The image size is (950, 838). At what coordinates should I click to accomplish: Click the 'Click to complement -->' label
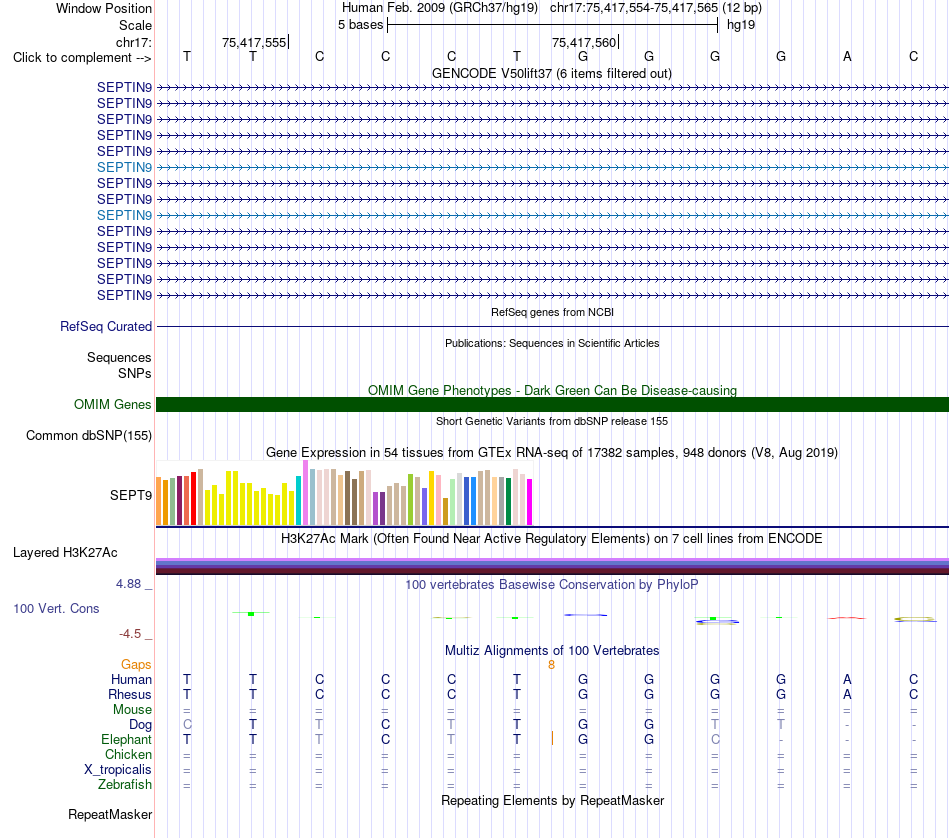82,58
